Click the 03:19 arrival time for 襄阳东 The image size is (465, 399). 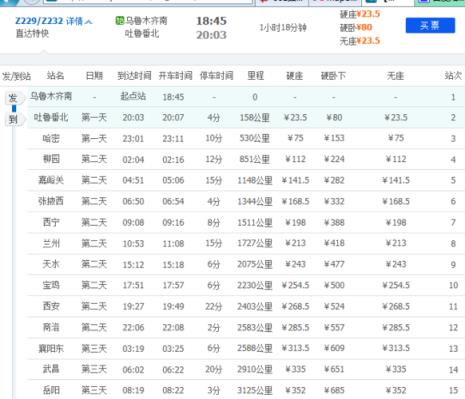pos(133,348)
